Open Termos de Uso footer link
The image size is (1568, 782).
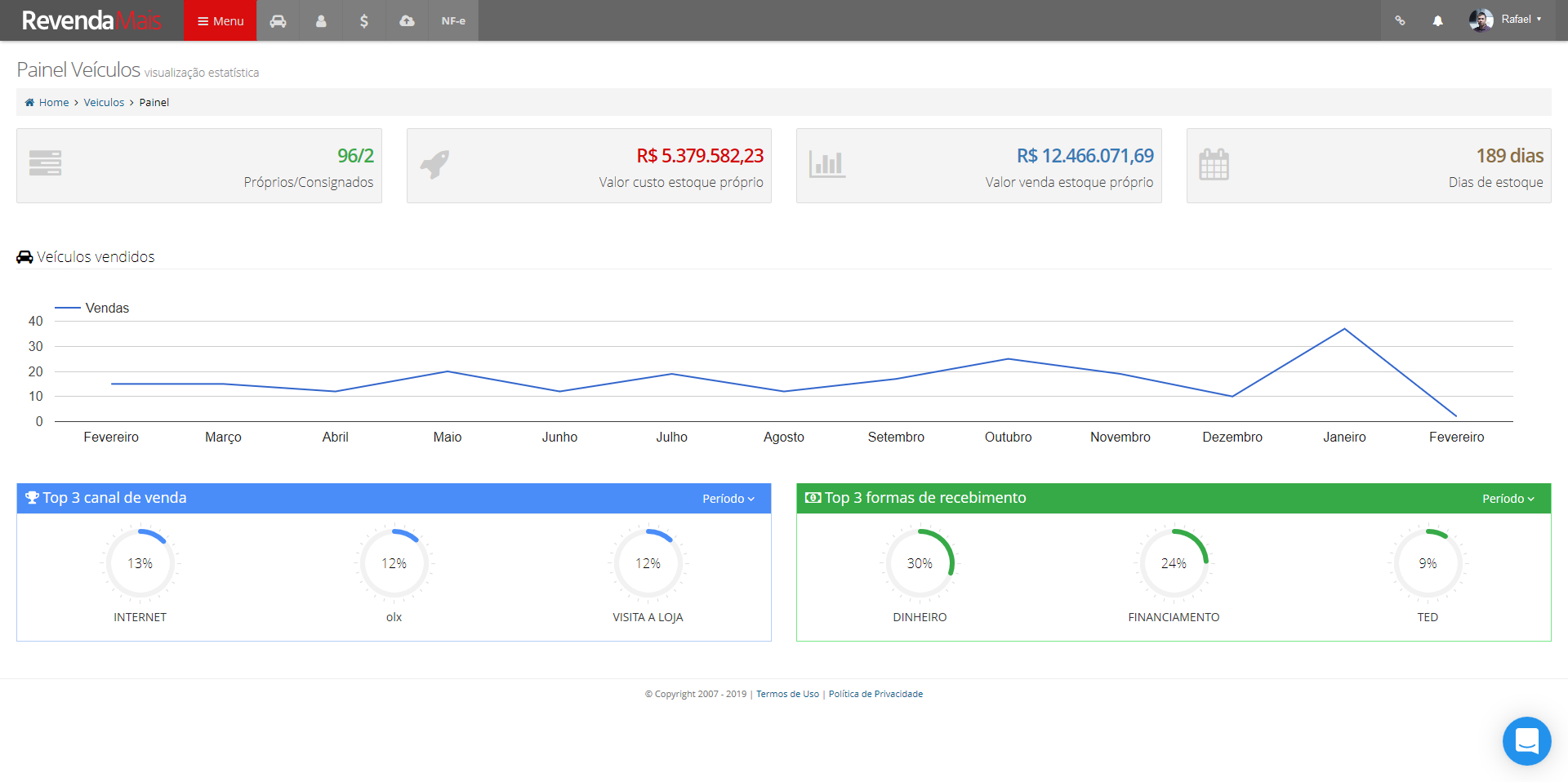pyautogui.click(x=787, y=694)
